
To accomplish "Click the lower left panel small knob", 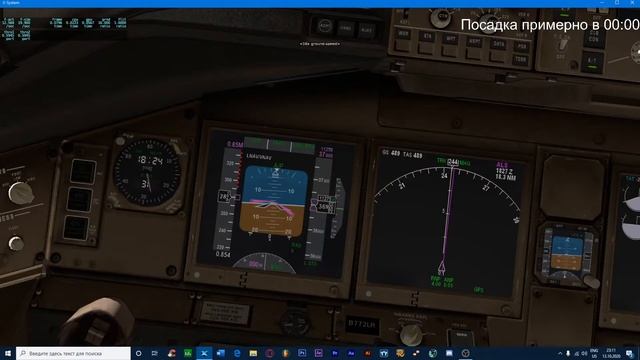I will click(x=16, y=243).
